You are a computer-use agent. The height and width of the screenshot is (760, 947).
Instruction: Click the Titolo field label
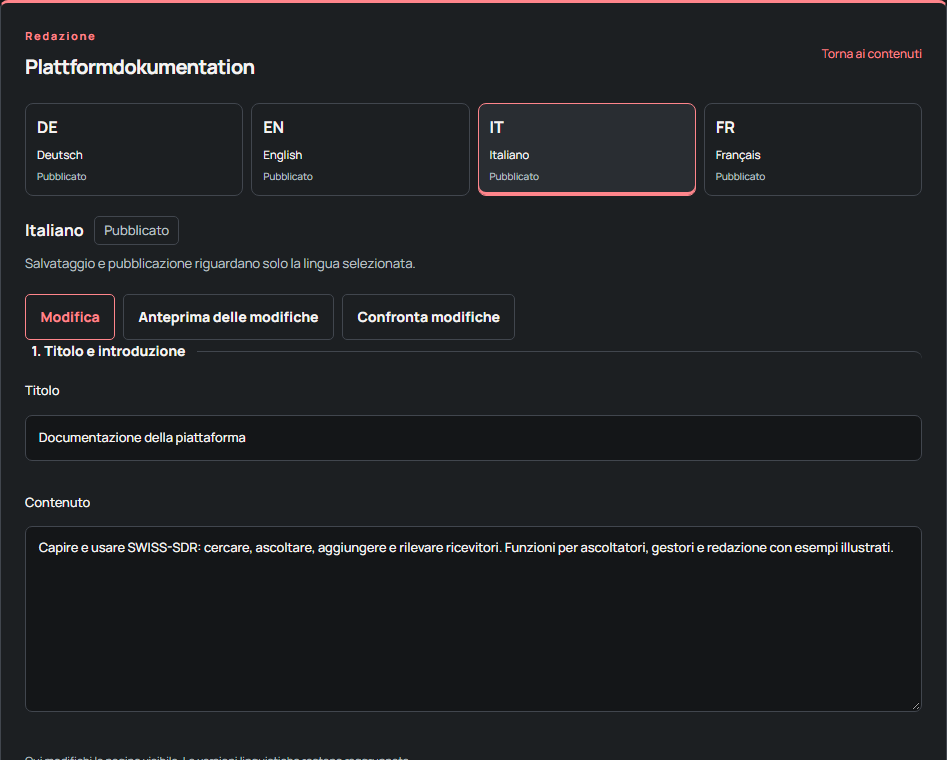42,390
